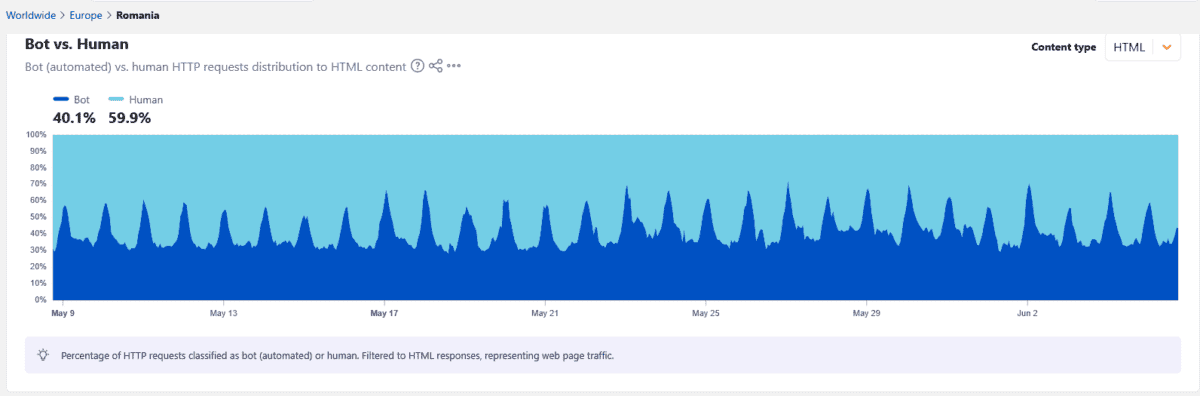The width and height of the screenshot is (1200, 396).
Task: Click the 100% y-axis label
Action: coord(36,134)
